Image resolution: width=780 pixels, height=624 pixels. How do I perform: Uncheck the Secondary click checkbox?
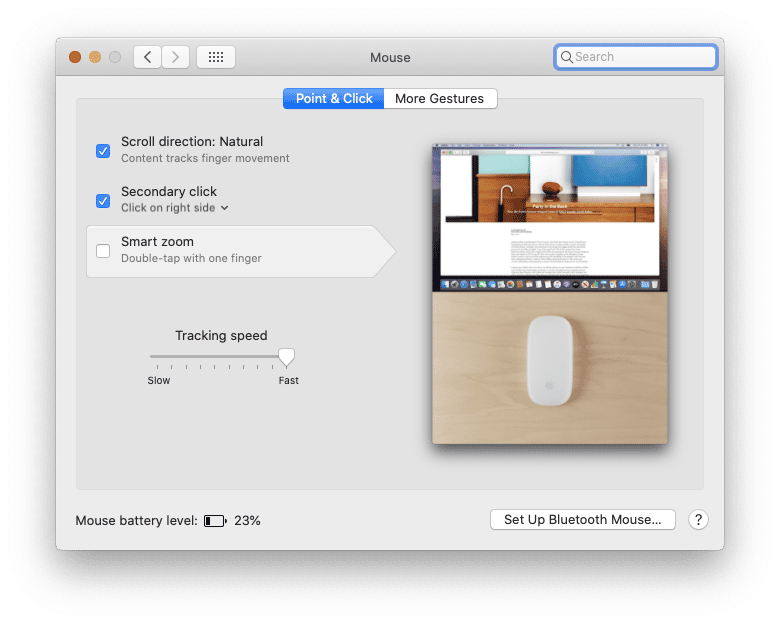tap(103, 200)
